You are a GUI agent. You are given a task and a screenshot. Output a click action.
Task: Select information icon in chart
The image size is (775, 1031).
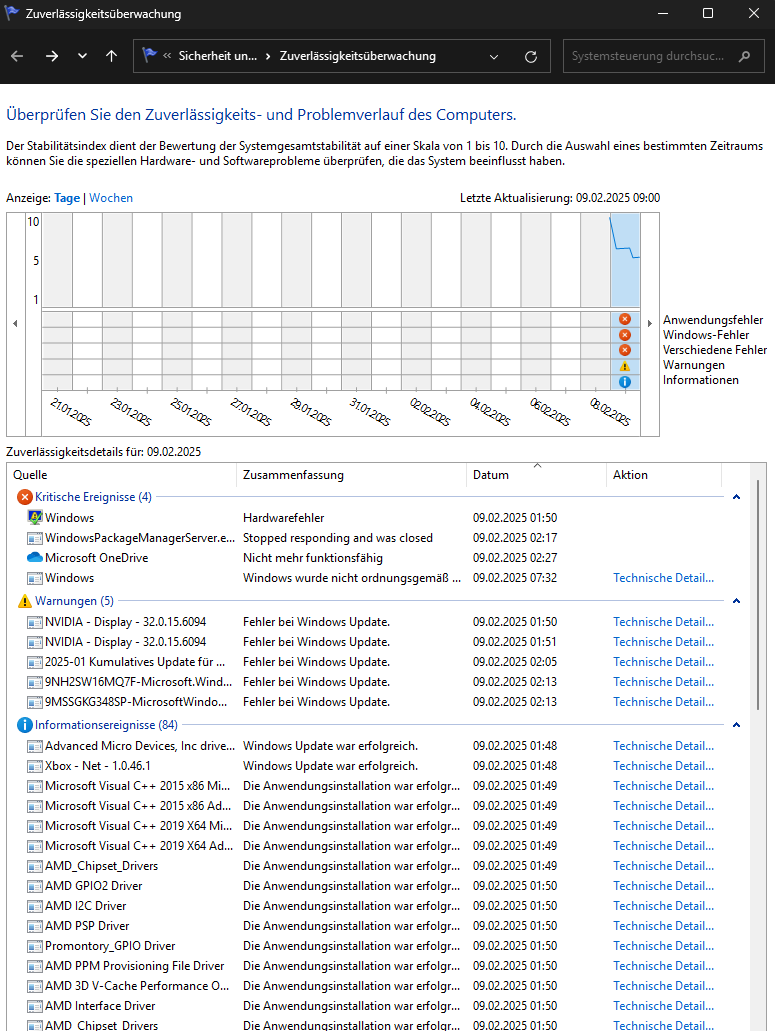pos(625,381)
